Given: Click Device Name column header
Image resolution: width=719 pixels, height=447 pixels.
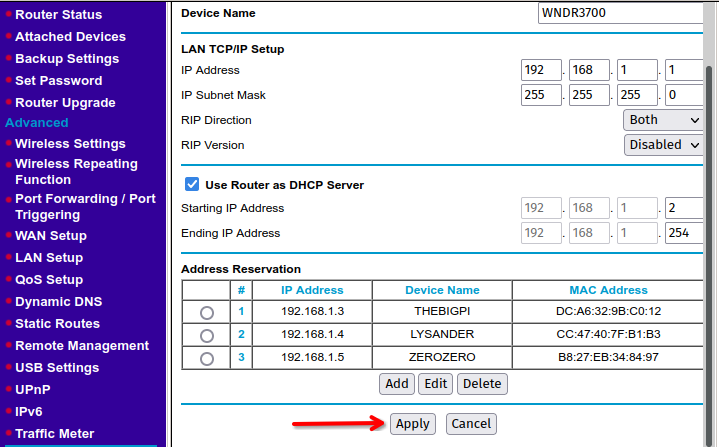Looking at the screenshot, I should tap(442, 290).
